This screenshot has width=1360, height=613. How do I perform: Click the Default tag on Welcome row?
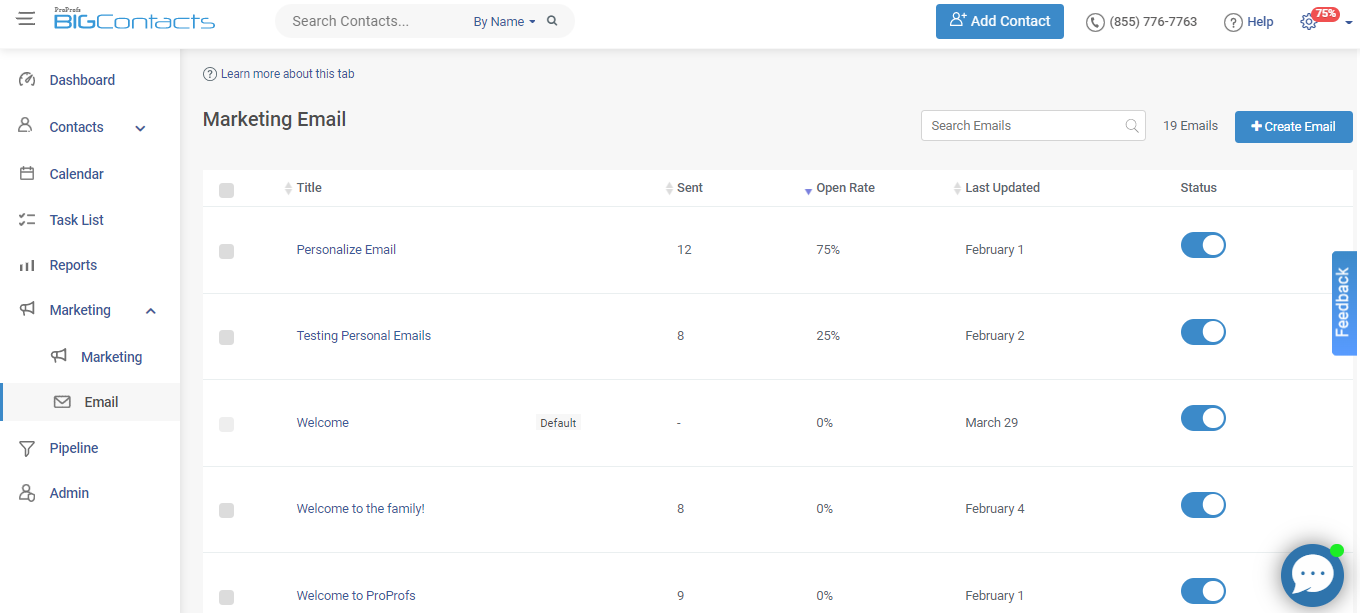click(x=558, y=423)
